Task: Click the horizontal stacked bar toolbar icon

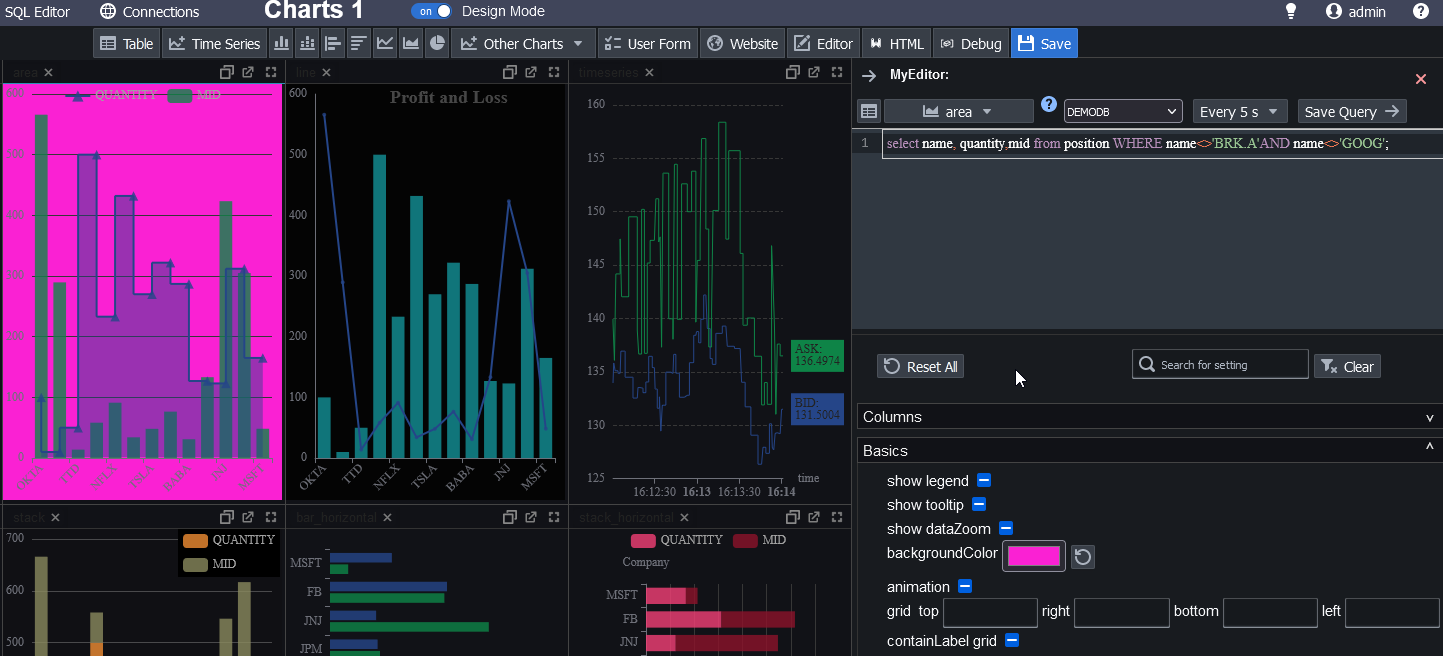Action: [x=360, y=43]
